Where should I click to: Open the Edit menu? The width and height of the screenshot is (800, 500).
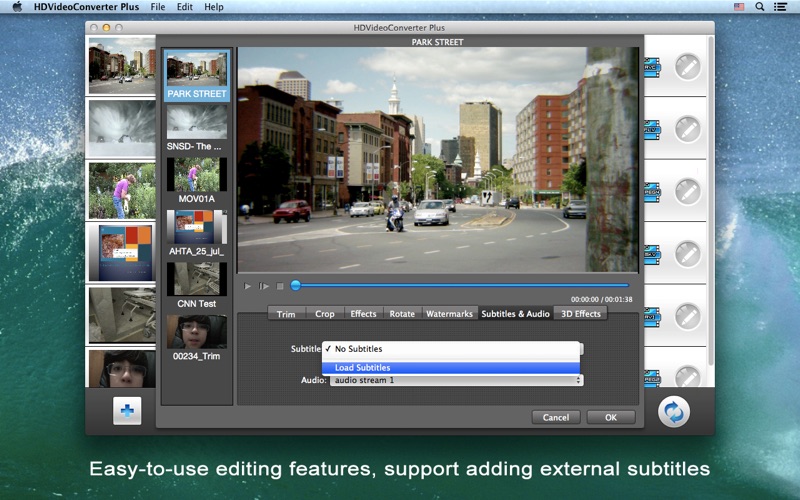coord(185,7)
